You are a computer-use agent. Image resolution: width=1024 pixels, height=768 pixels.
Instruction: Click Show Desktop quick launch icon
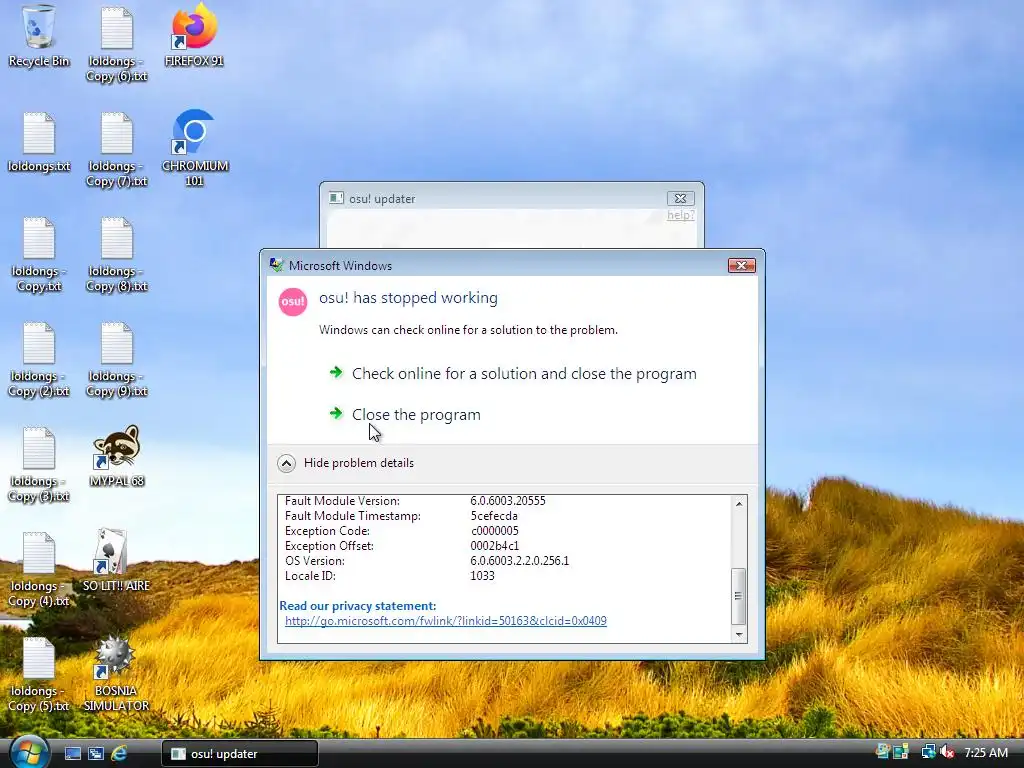tap(72, 754)
